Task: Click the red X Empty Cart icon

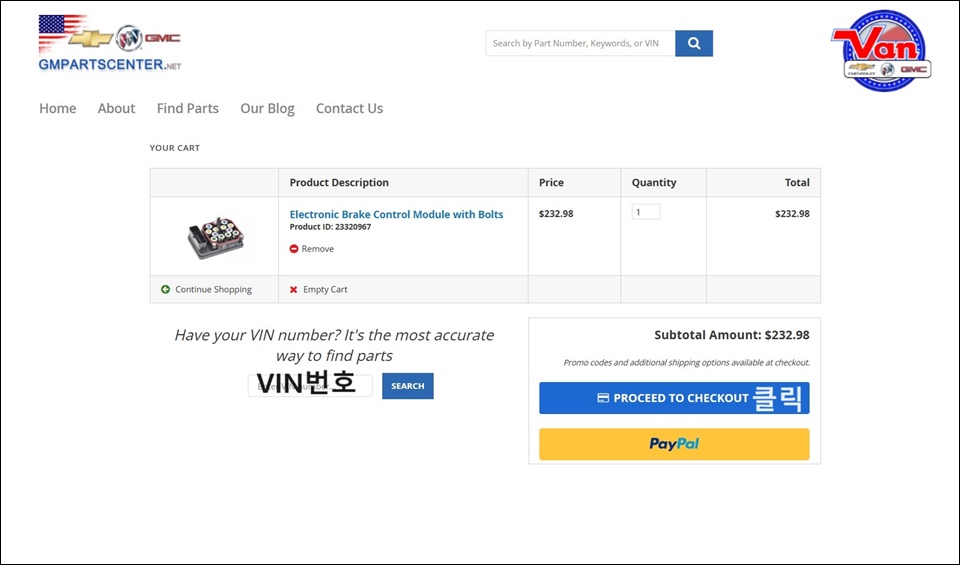Action: click(294, 290)
